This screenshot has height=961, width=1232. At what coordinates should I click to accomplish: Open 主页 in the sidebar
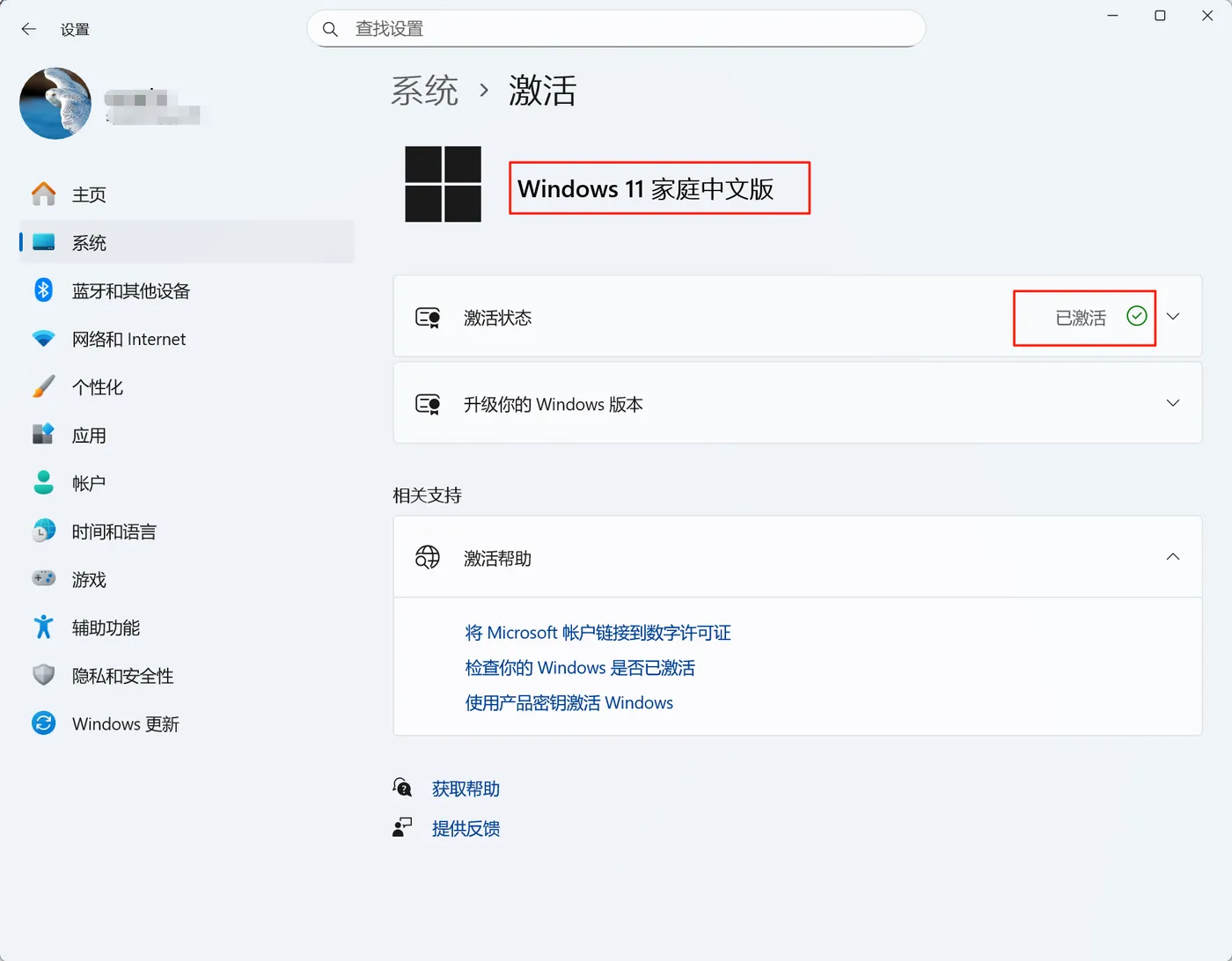pyautogui.click(x=187, y=194)
